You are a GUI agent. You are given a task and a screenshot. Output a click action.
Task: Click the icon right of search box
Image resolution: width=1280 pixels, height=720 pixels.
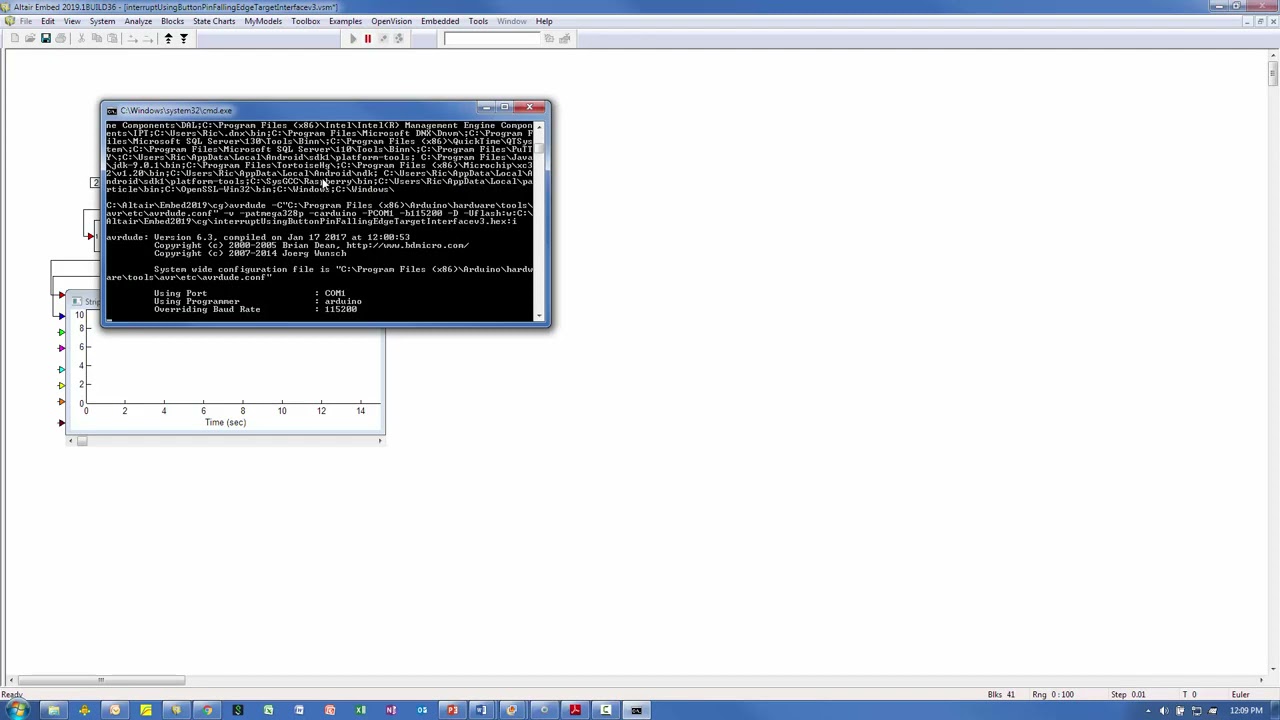click(x=549, y=38)
